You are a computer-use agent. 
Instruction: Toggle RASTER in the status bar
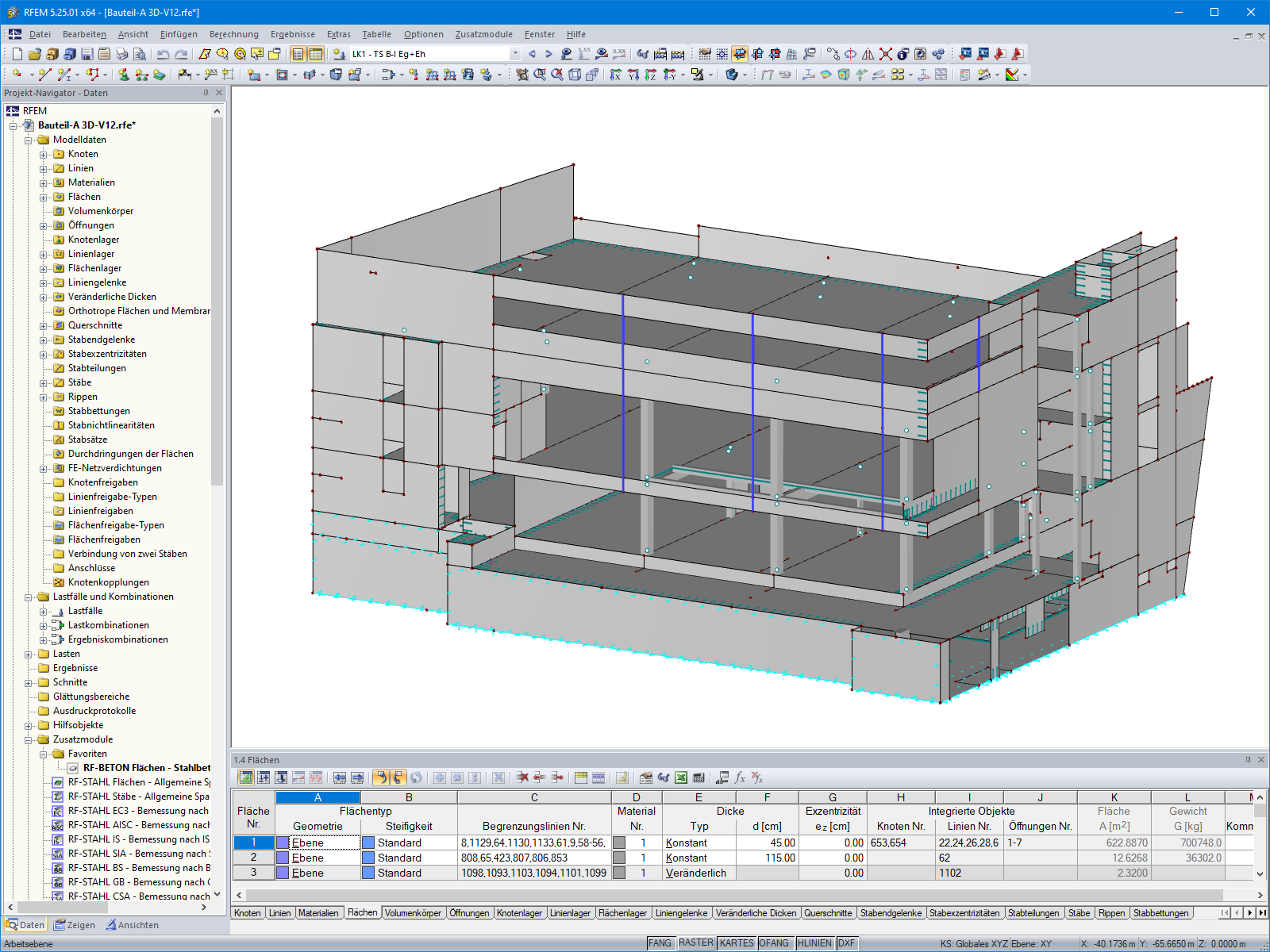[695, 942]
